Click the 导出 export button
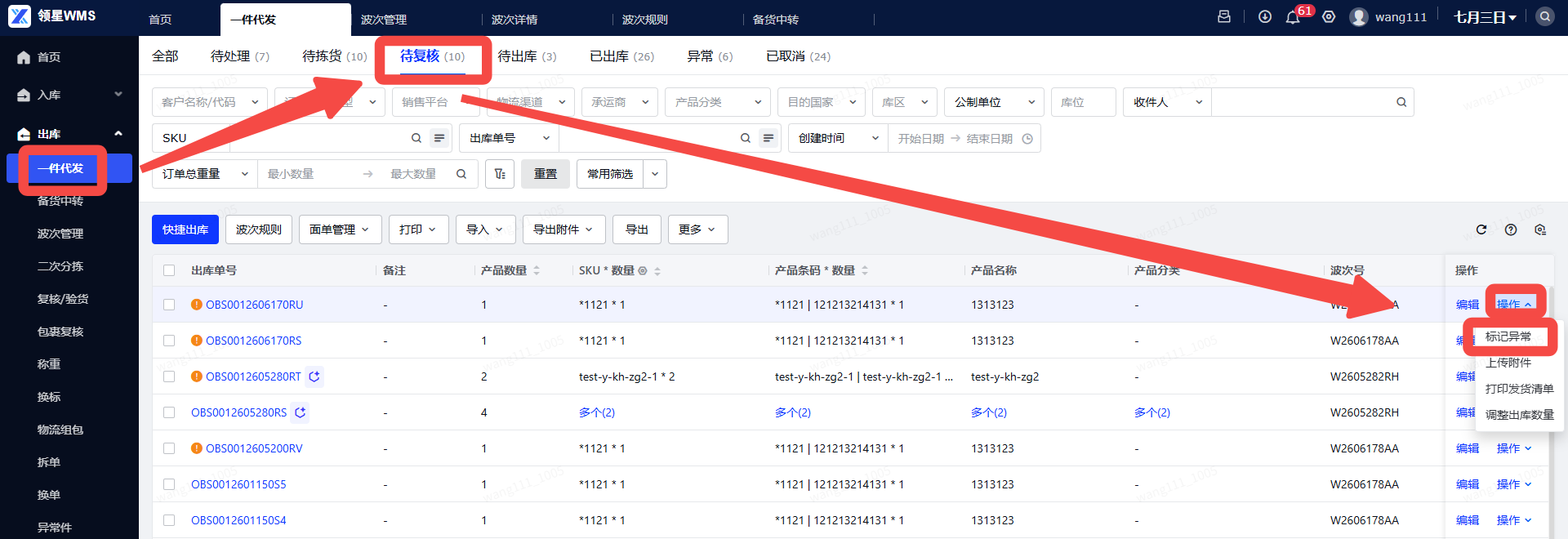 click(637, 229)
